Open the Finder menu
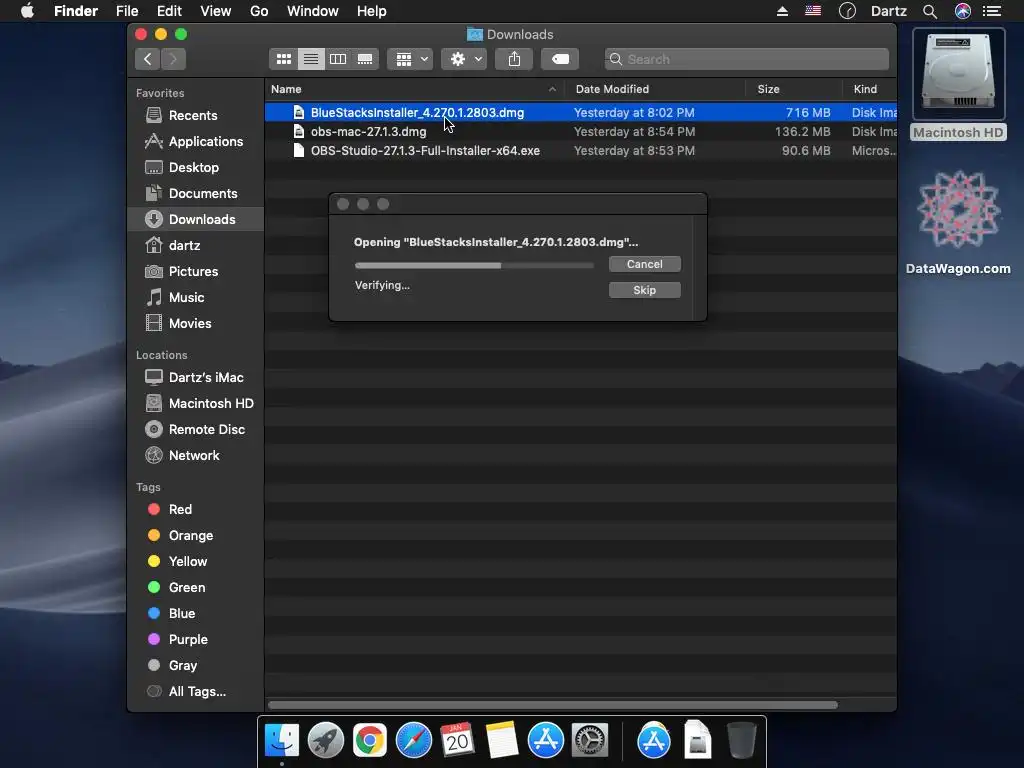This screenshot has height=768, width=1024. pos(76,11)
